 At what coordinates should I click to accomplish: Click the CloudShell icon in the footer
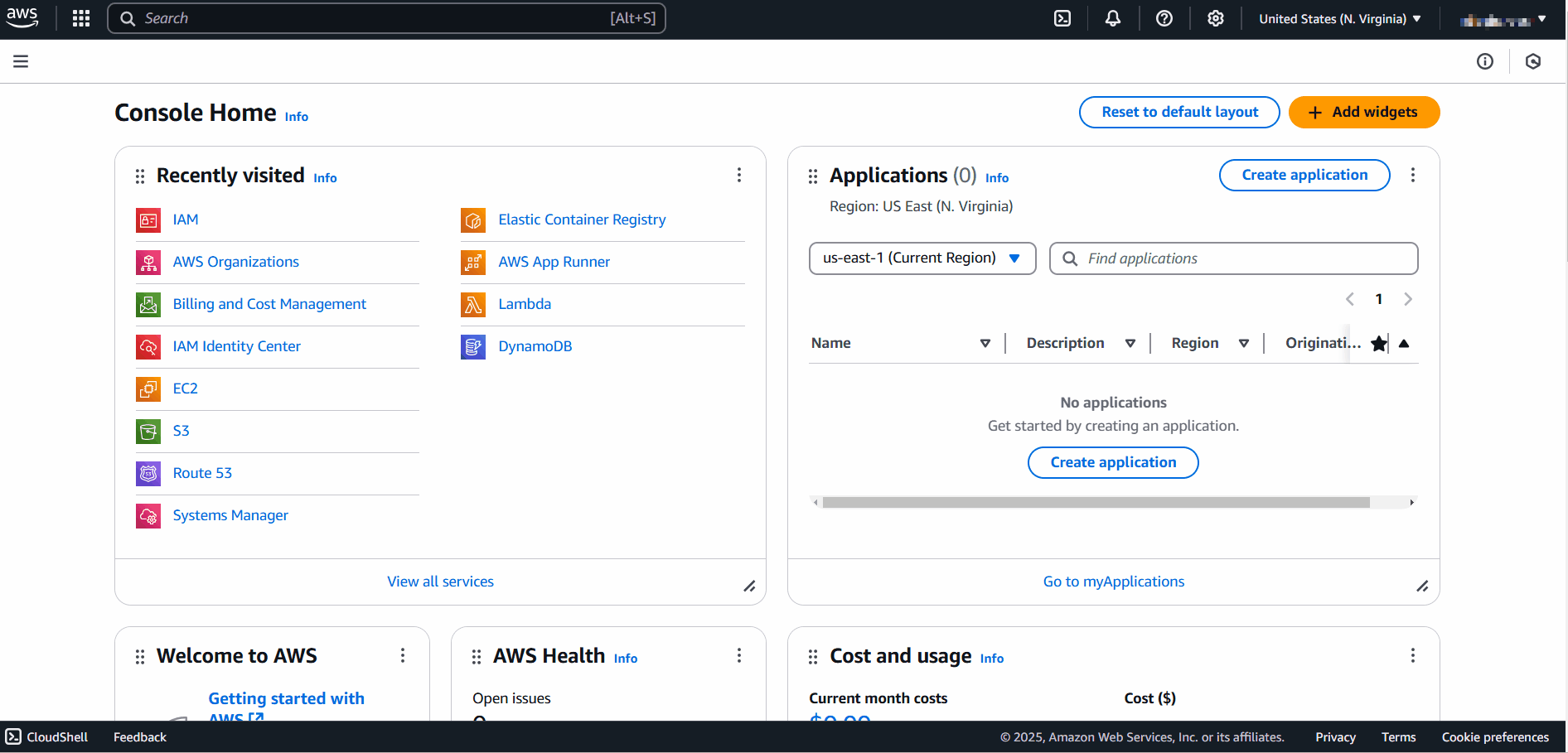(13, 736)
